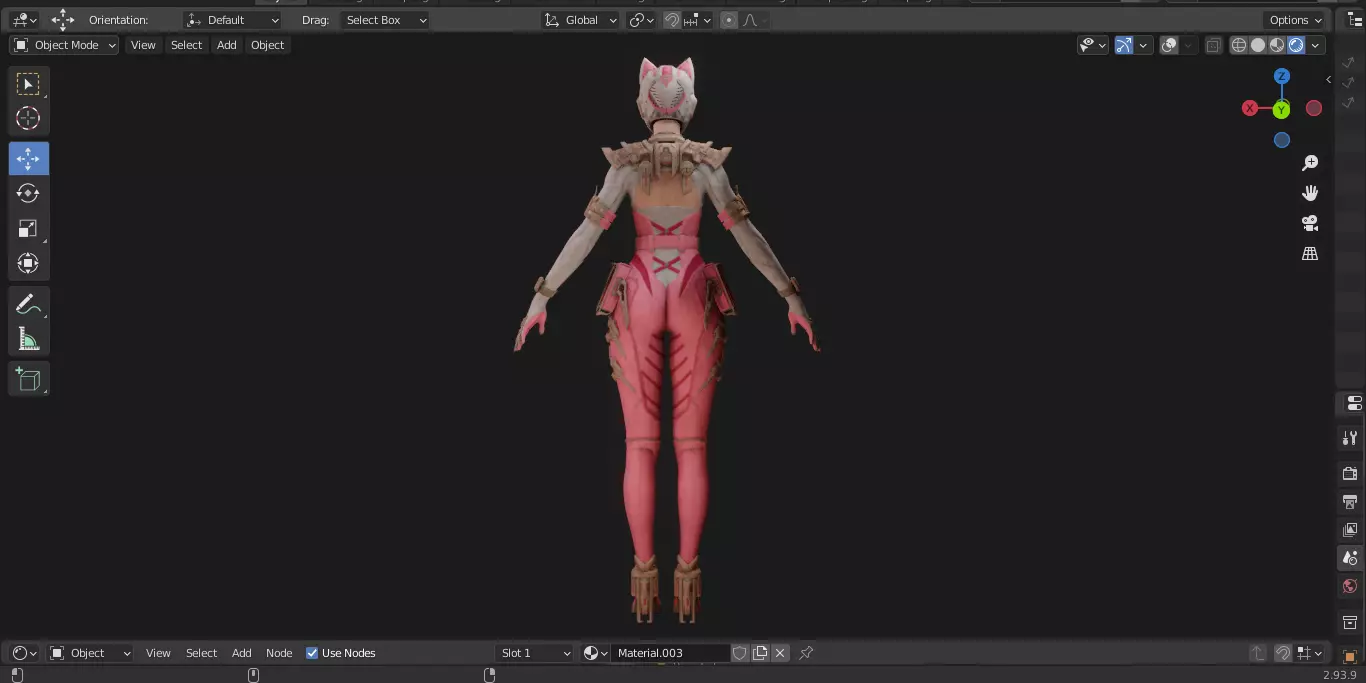Select the Annotate tool
This screenshot has height=683, width=1366.
coord(28,305)
